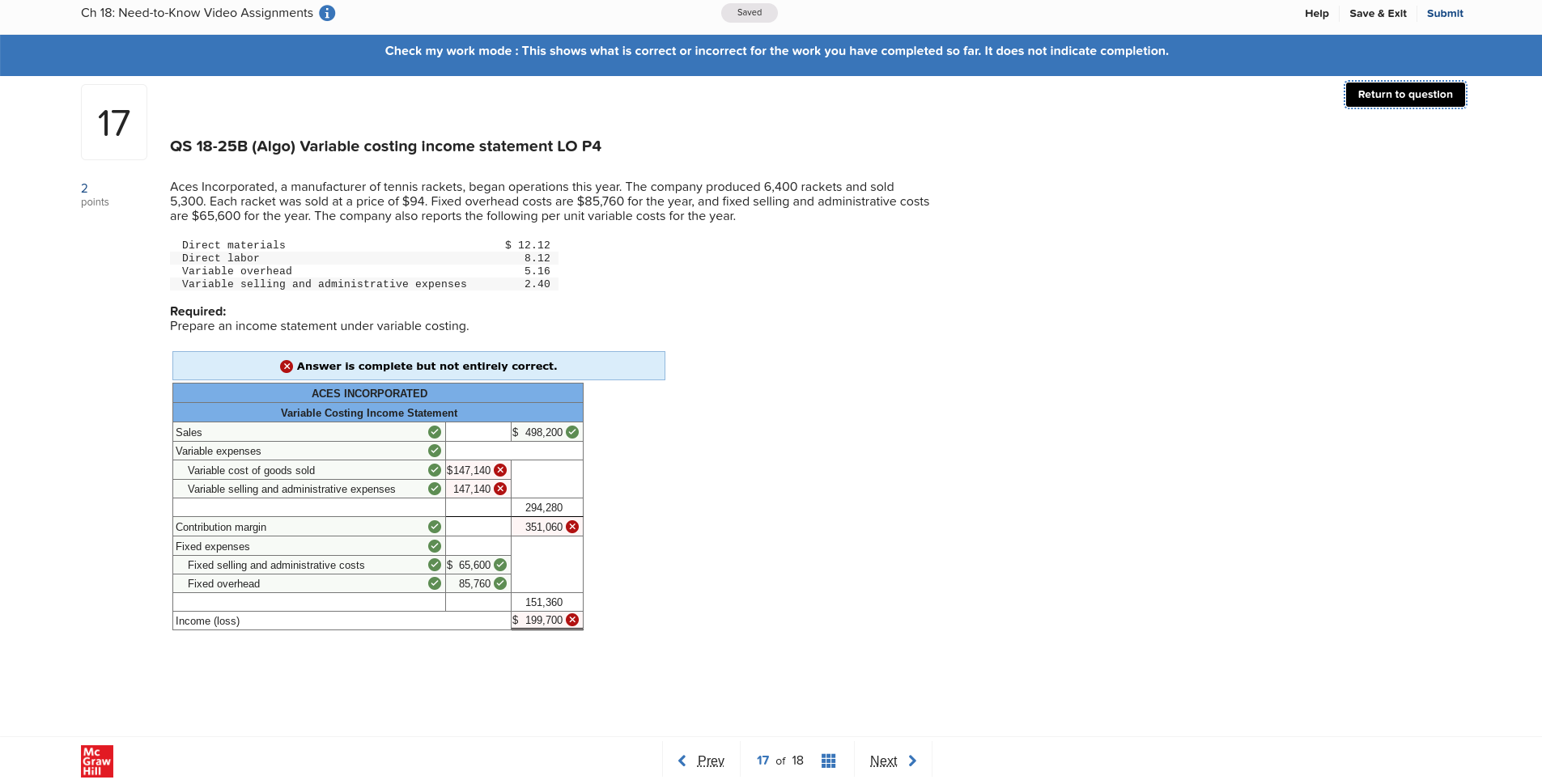Click the Income (loss) row label

coord(207,621)
